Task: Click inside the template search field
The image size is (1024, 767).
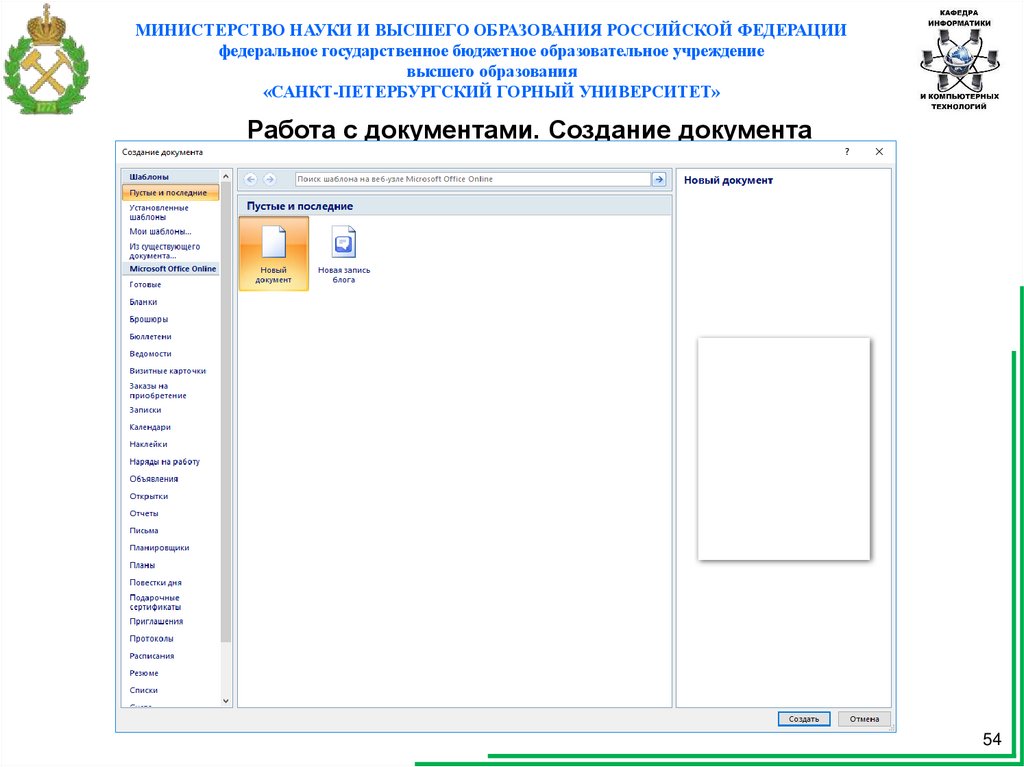Action: pos(472,179)
